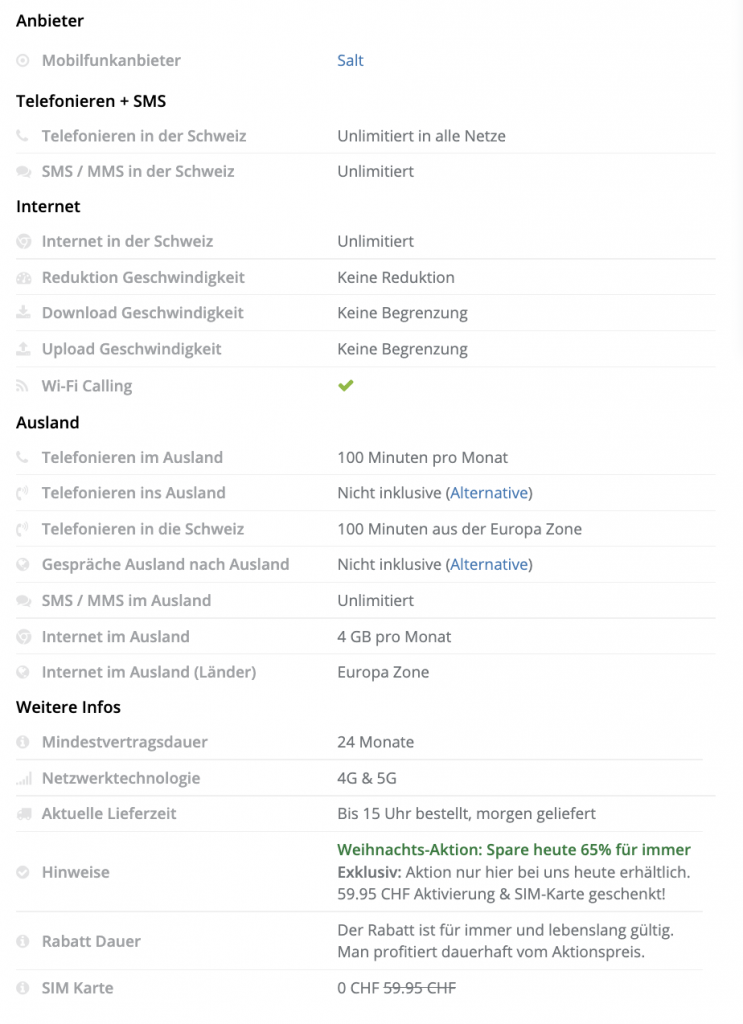Open the Alternative link for Gespräche Ausland nach Ausland

(x=489, y=565)
